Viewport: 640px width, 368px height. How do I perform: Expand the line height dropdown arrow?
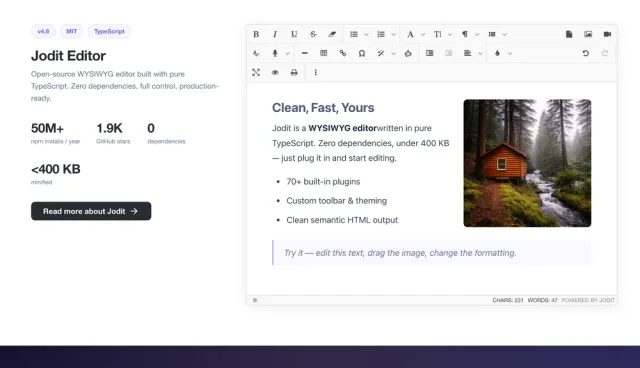(x=504, y=34)
